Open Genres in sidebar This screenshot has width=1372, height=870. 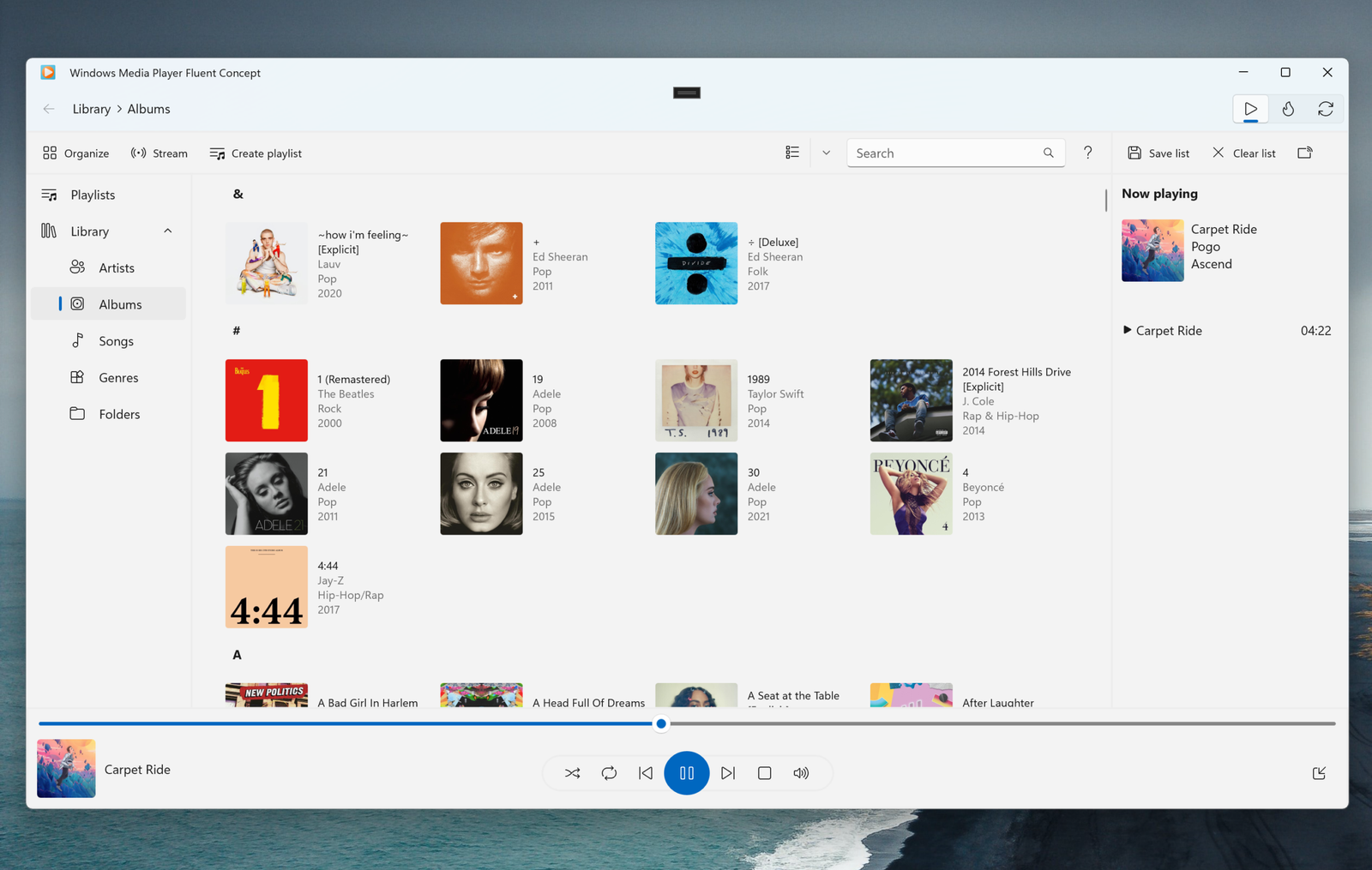click(107, 377)
